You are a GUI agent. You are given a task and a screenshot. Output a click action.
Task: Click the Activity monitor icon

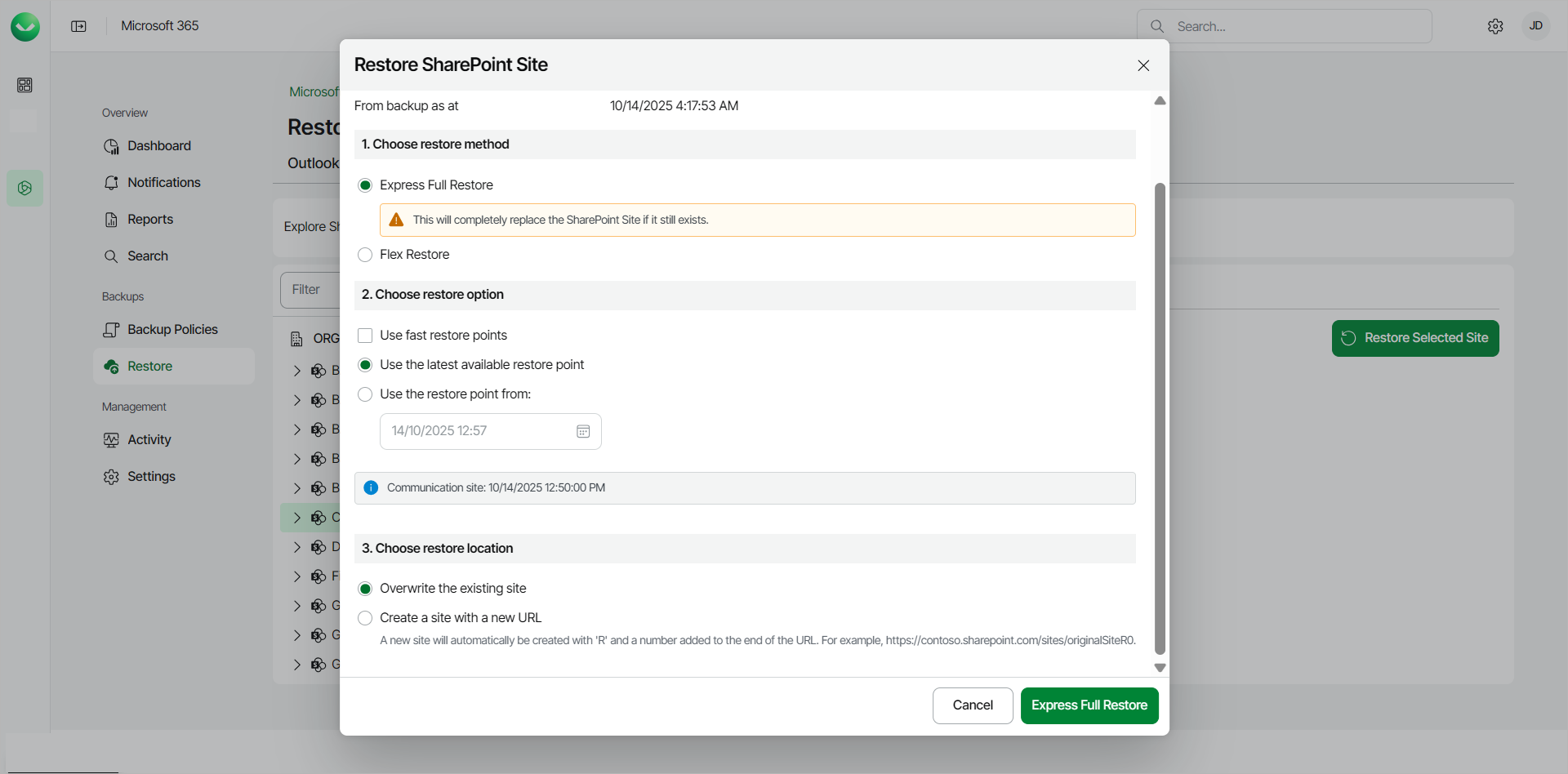(x=111, y=440)
